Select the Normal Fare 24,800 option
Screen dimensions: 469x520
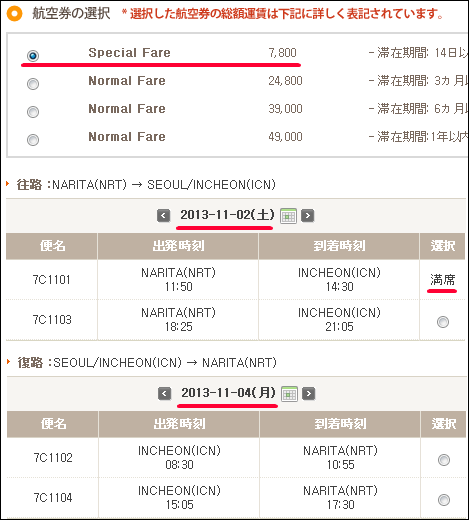coord(33,84)
